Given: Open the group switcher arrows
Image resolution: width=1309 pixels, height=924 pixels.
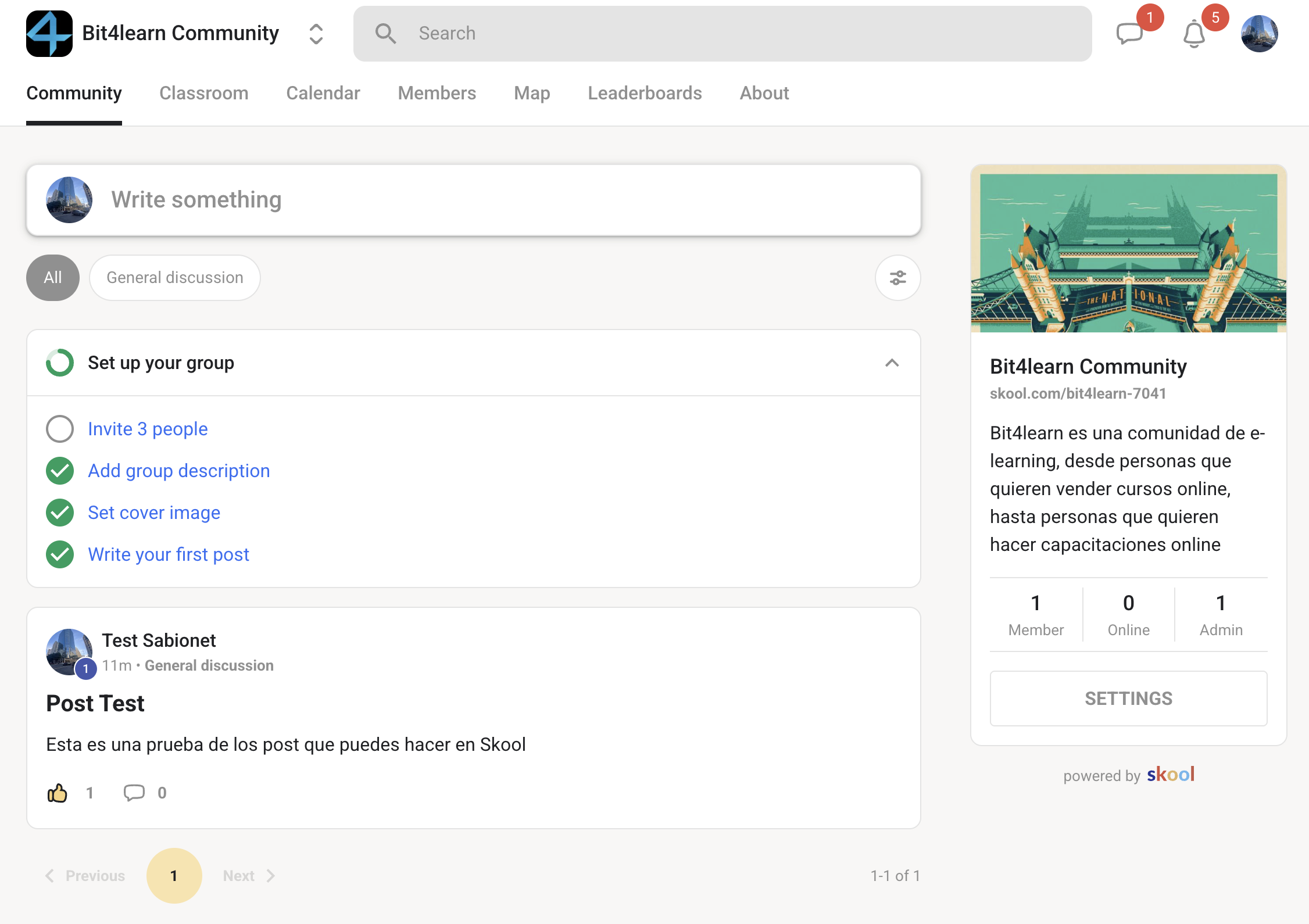Looking at the screenshot, I should pos(316,34).
